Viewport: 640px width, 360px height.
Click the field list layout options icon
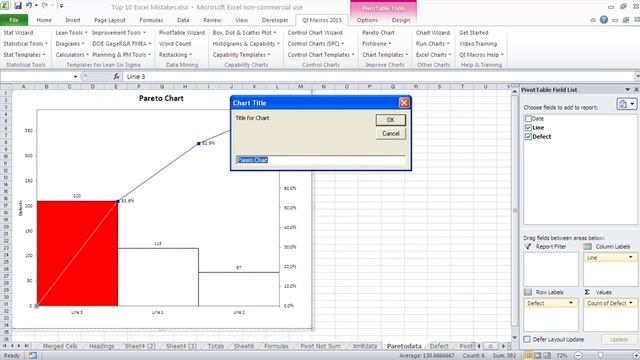(627, 104)
